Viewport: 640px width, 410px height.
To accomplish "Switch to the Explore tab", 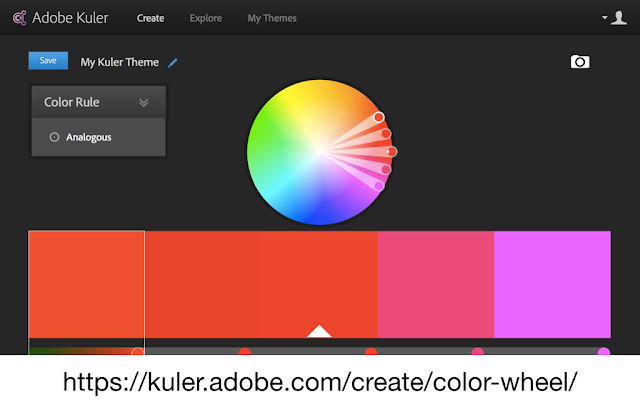I will tap(206, 18).
